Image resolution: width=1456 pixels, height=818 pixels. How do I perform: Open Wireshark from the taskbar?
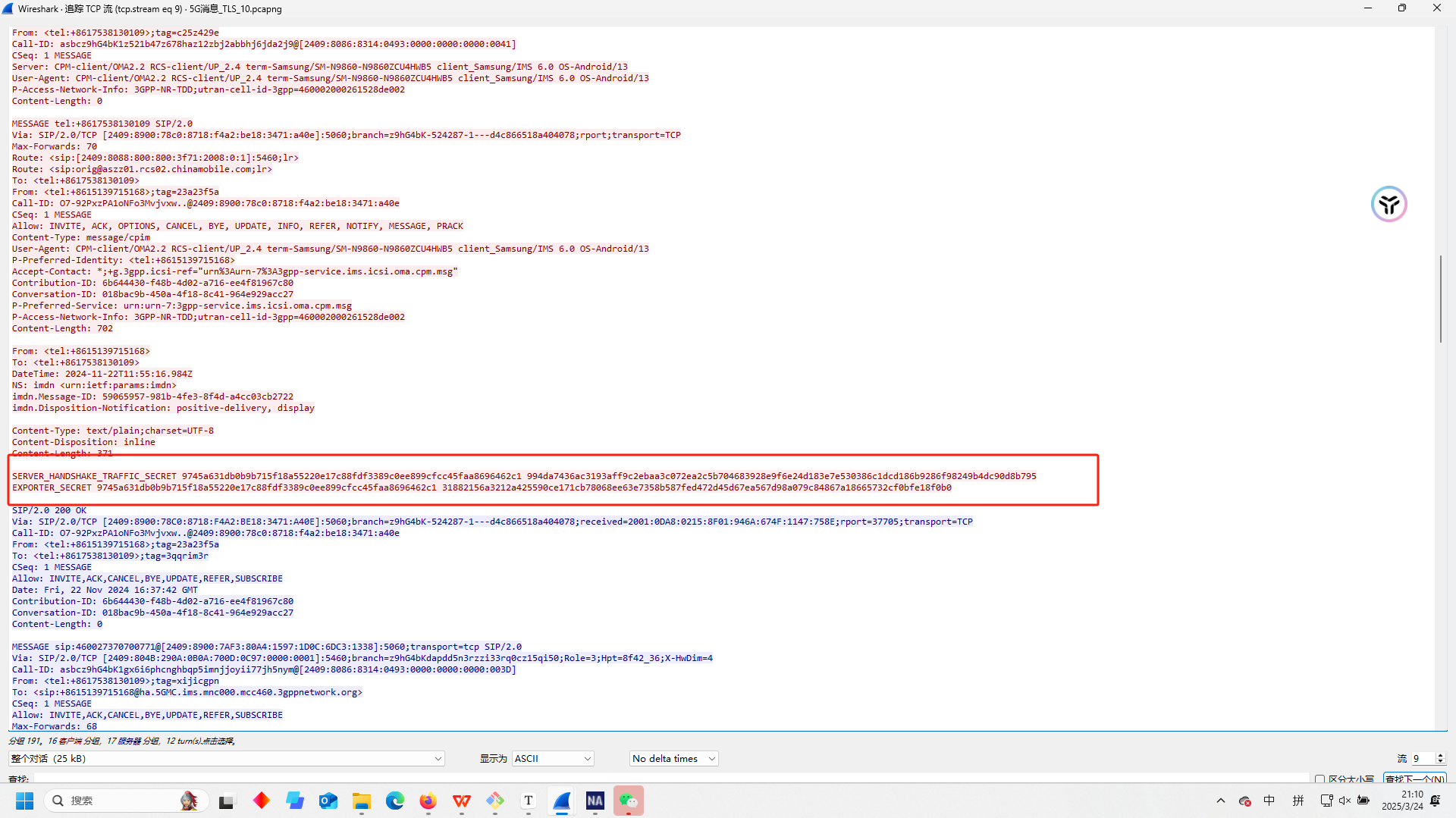(562, 801)
